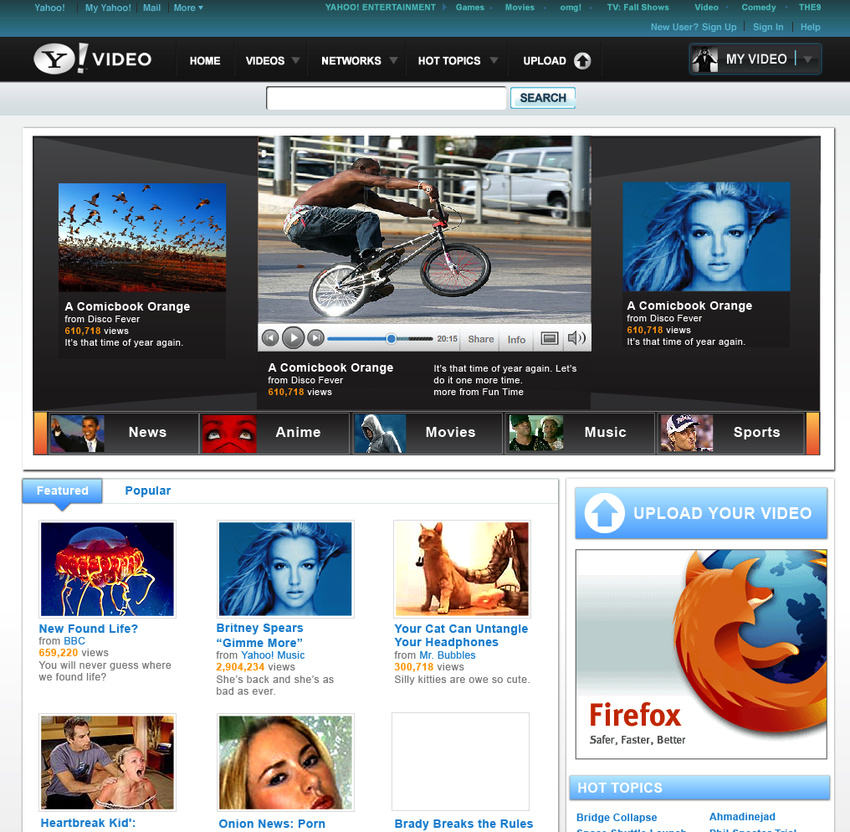
Task: Switch to the Popular tab
Action: click(x=148, y=491)
